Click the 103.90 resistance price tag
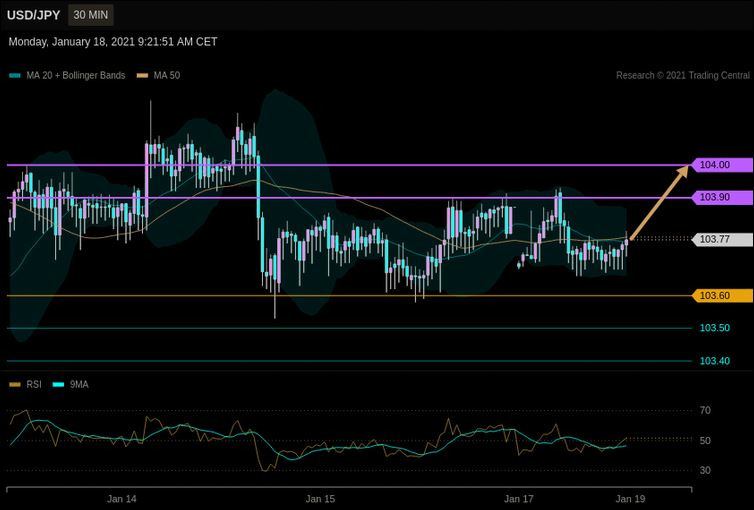 click(722, 197)
